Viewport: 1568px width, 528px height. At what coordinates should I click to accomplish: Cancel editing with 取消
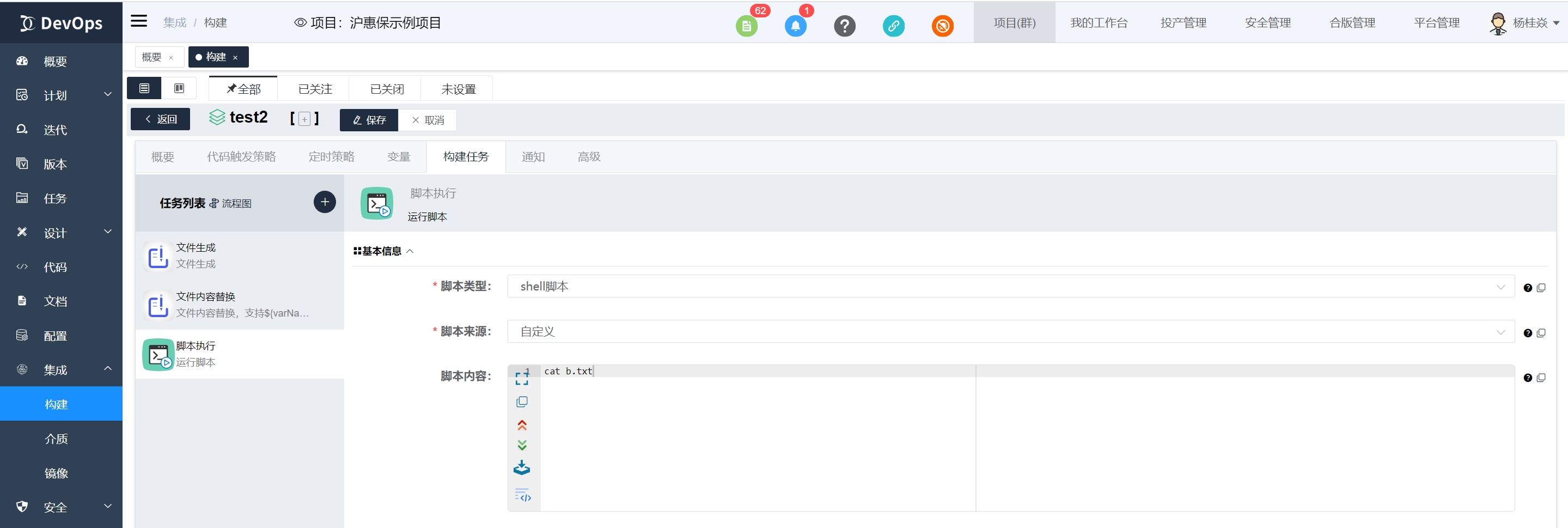(x=428, y=120)
